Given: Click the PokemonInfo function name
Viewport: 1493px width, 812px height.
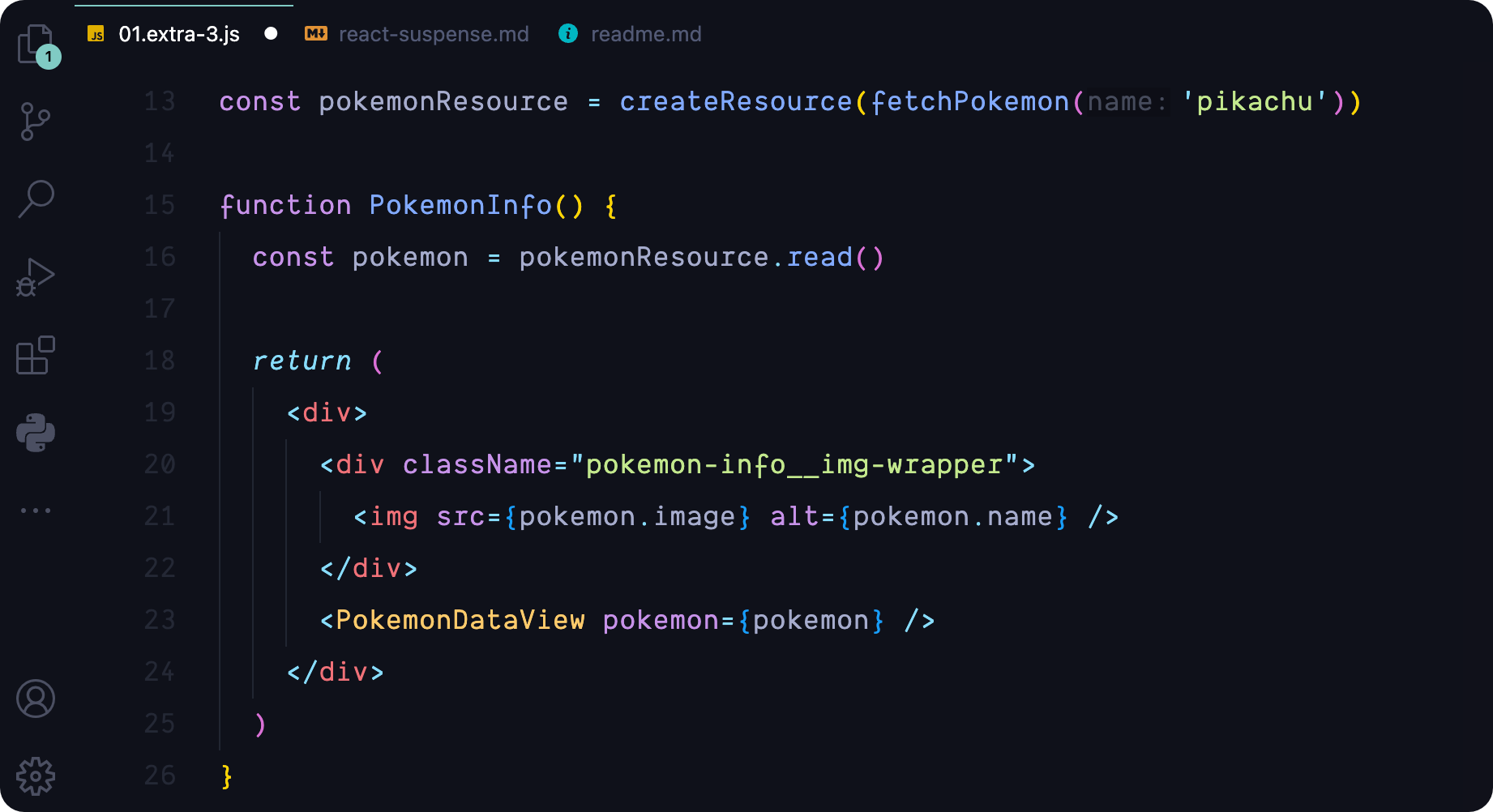Looking at the screenshot, I should pyautogui.click(x=460, y=205).
